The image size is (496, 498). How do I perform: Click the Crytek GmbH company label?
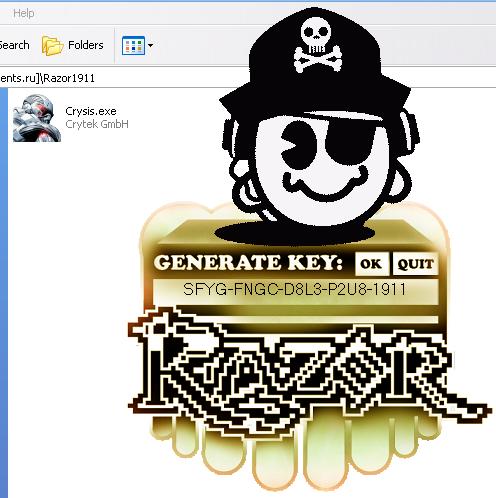click(x=97, y=124)
